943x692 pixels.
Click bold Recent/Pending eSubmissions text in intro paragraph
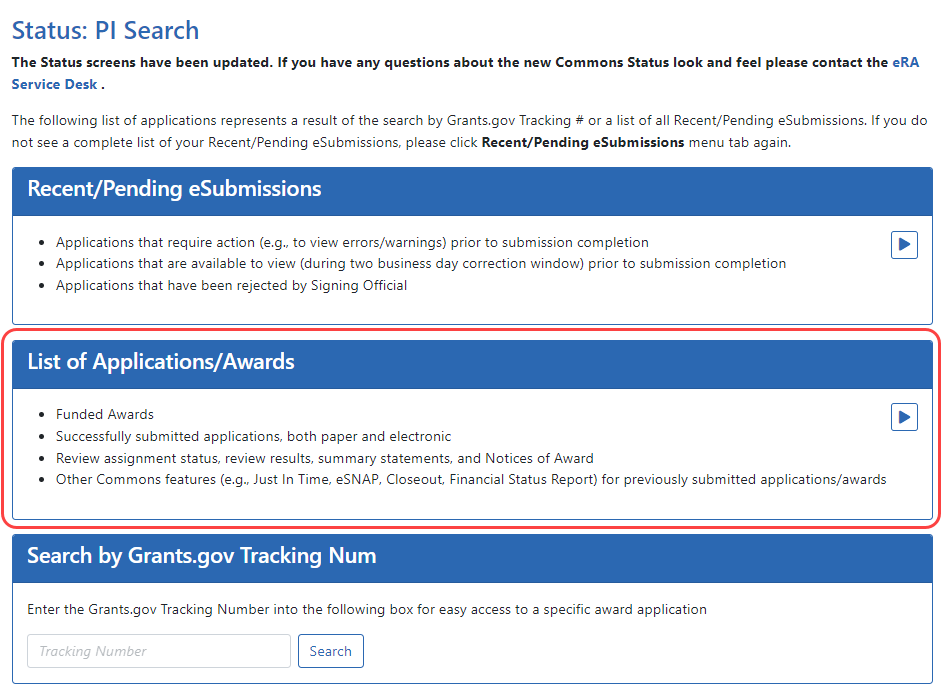click(582, 142)
